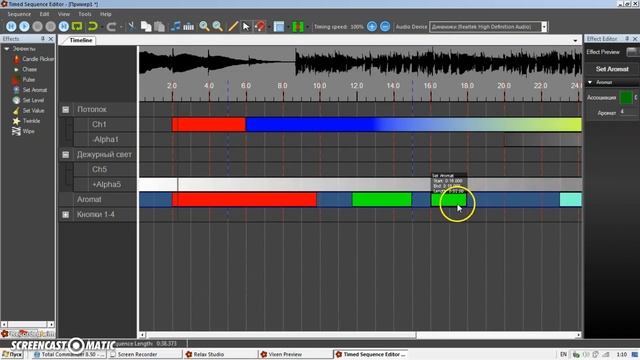640x360 pixels.
Task: Expand the Кнопки 1-4 group row
Action: tap(65, 215)
